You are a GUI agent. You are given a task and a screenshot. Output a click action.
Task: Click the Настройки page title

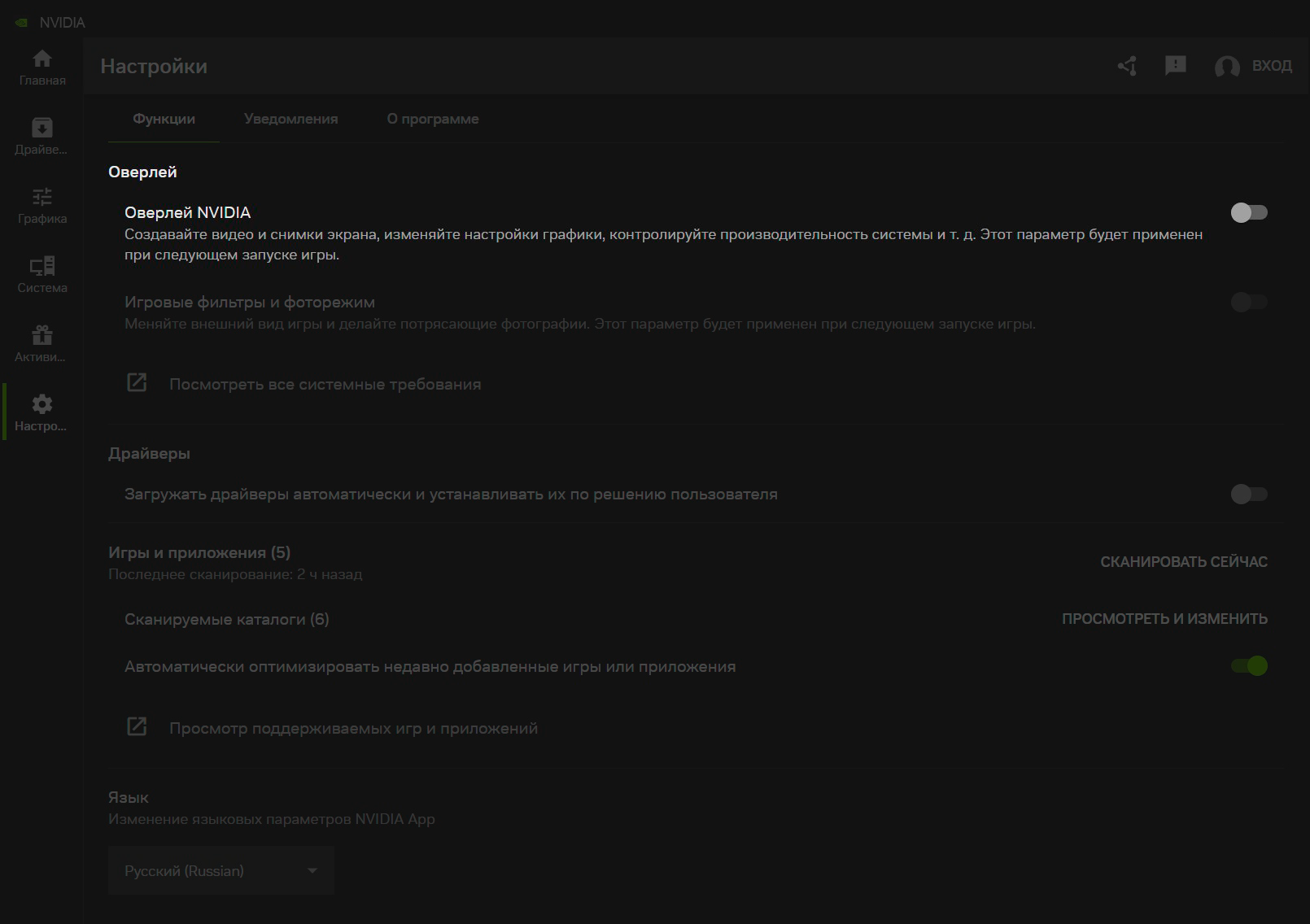click(154, 66)
